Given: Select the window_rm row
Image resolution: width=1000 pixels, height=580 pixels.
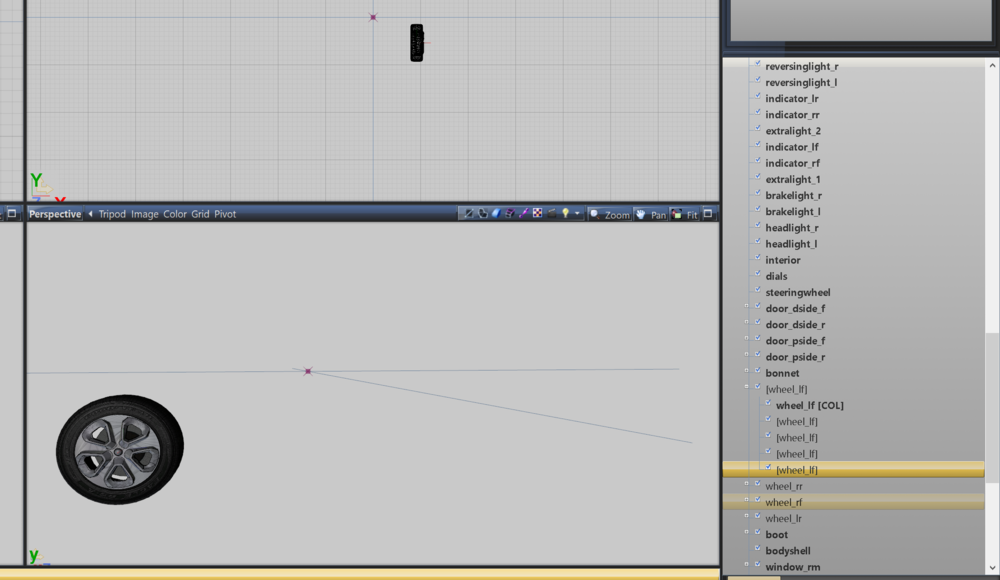Looking at the screenshot, I should tap(853, 567).
